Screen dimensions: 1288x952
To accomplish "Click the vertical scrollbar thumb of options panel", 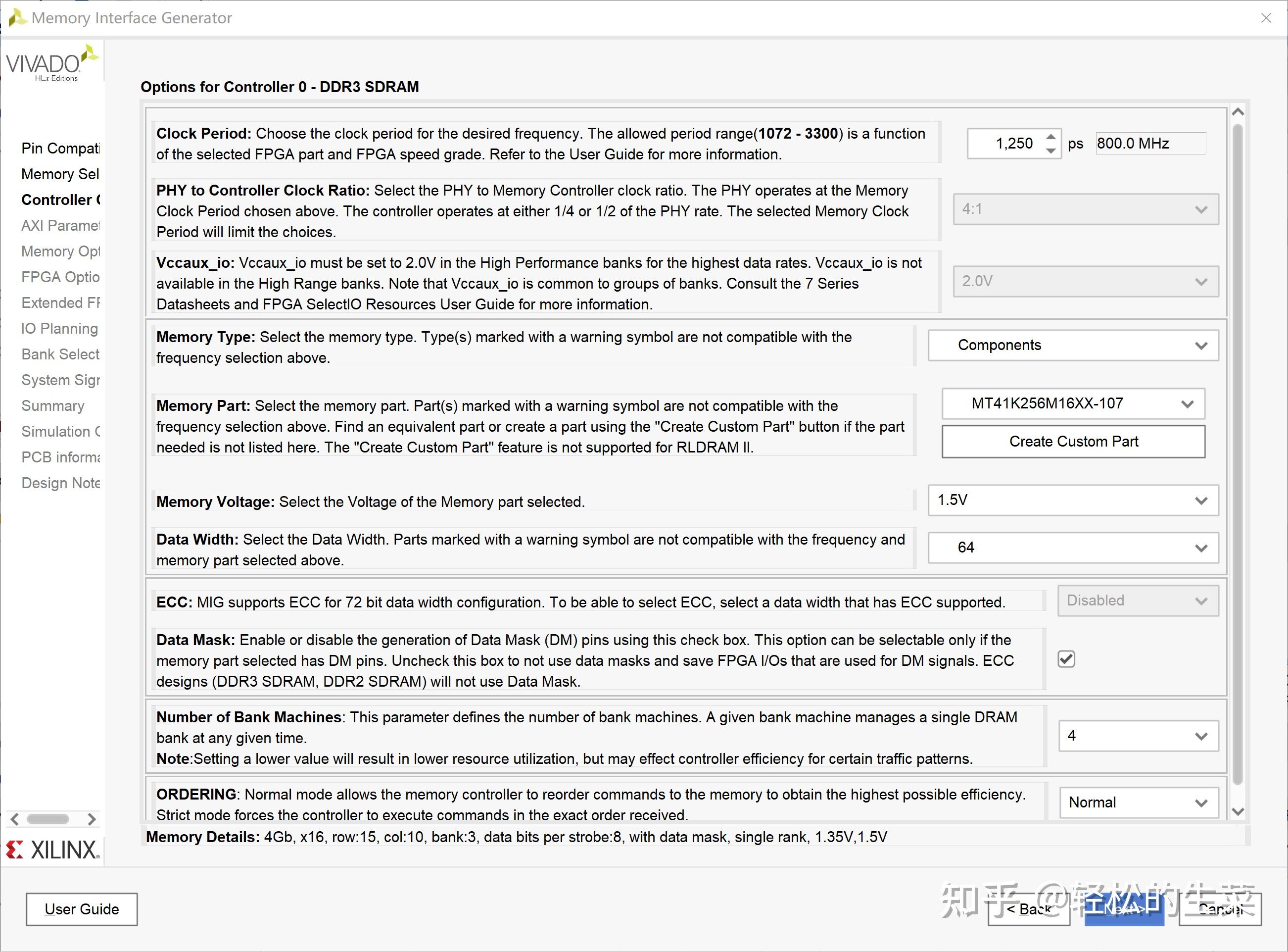I will [1238, 454].
